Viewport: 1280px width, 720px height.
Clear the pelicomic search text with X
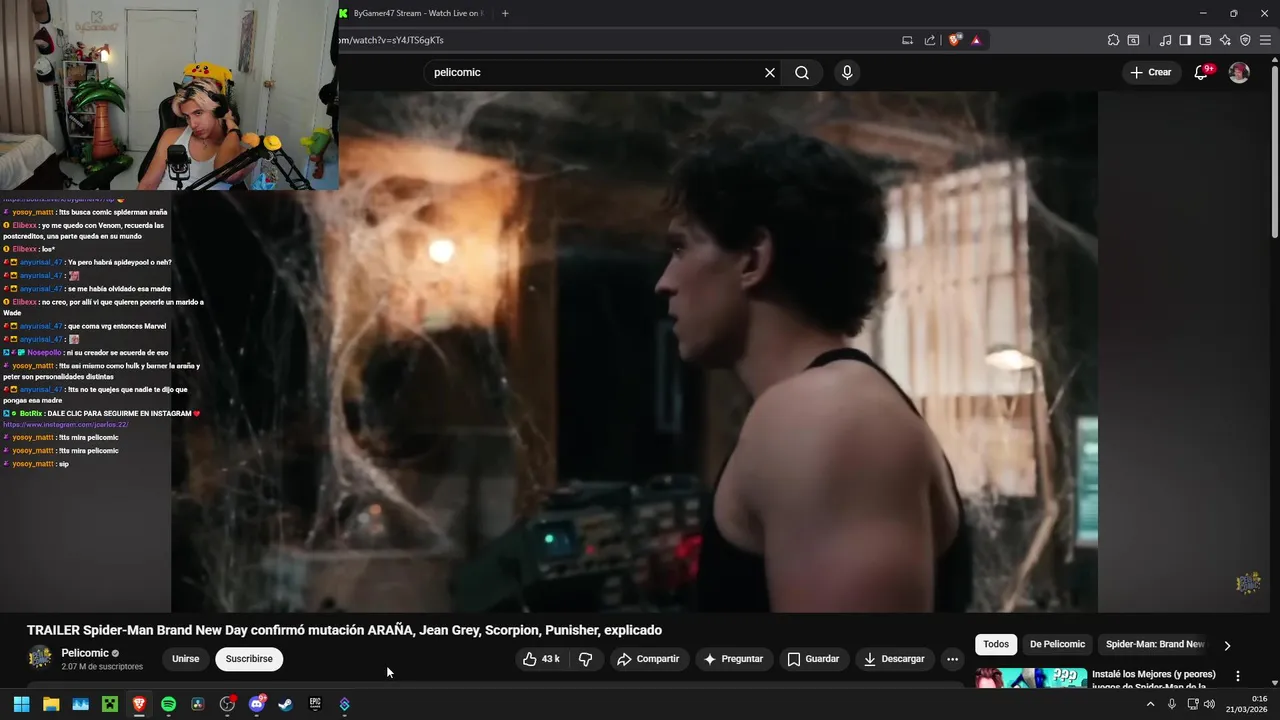pos(770,72)
